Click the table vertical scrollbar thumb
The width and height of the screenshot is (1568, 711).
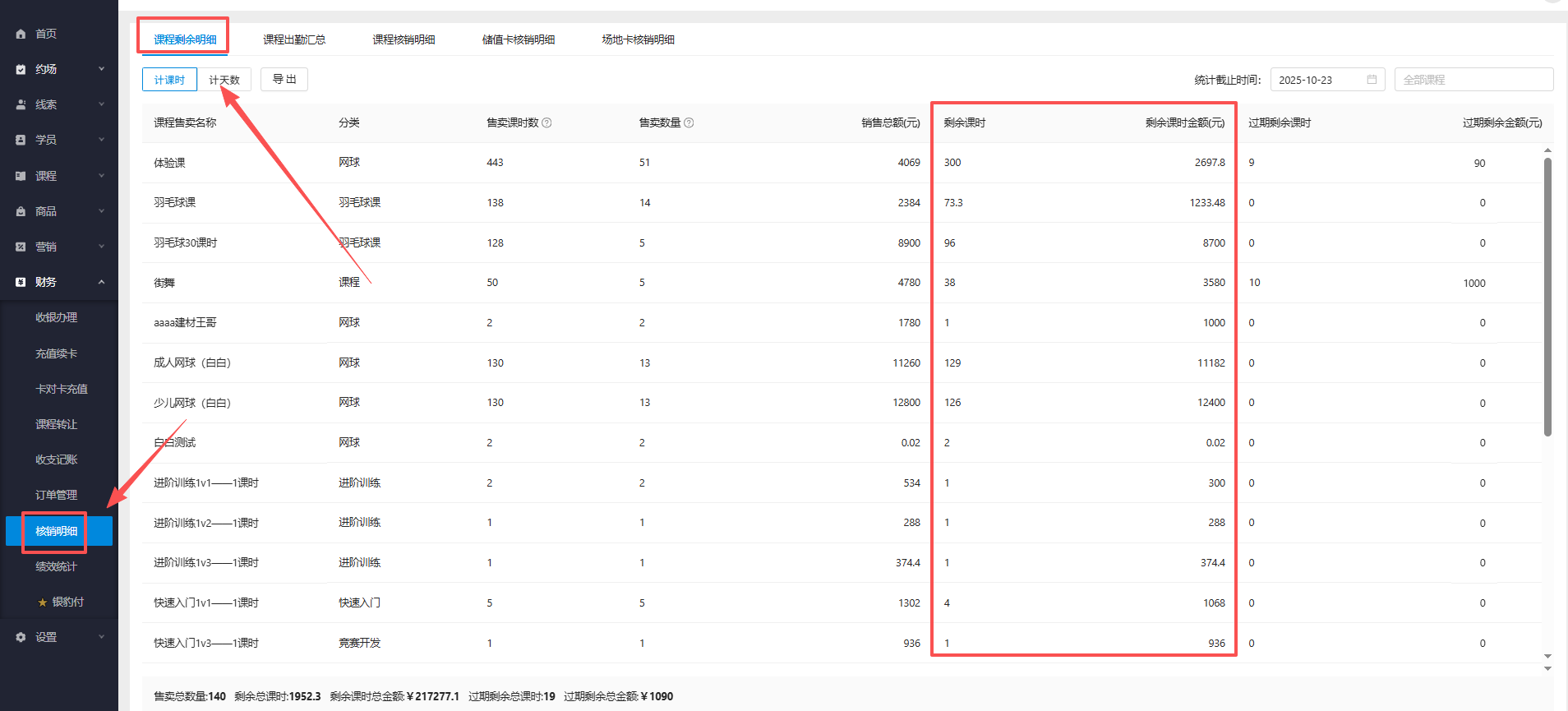tap(1547, 296)
